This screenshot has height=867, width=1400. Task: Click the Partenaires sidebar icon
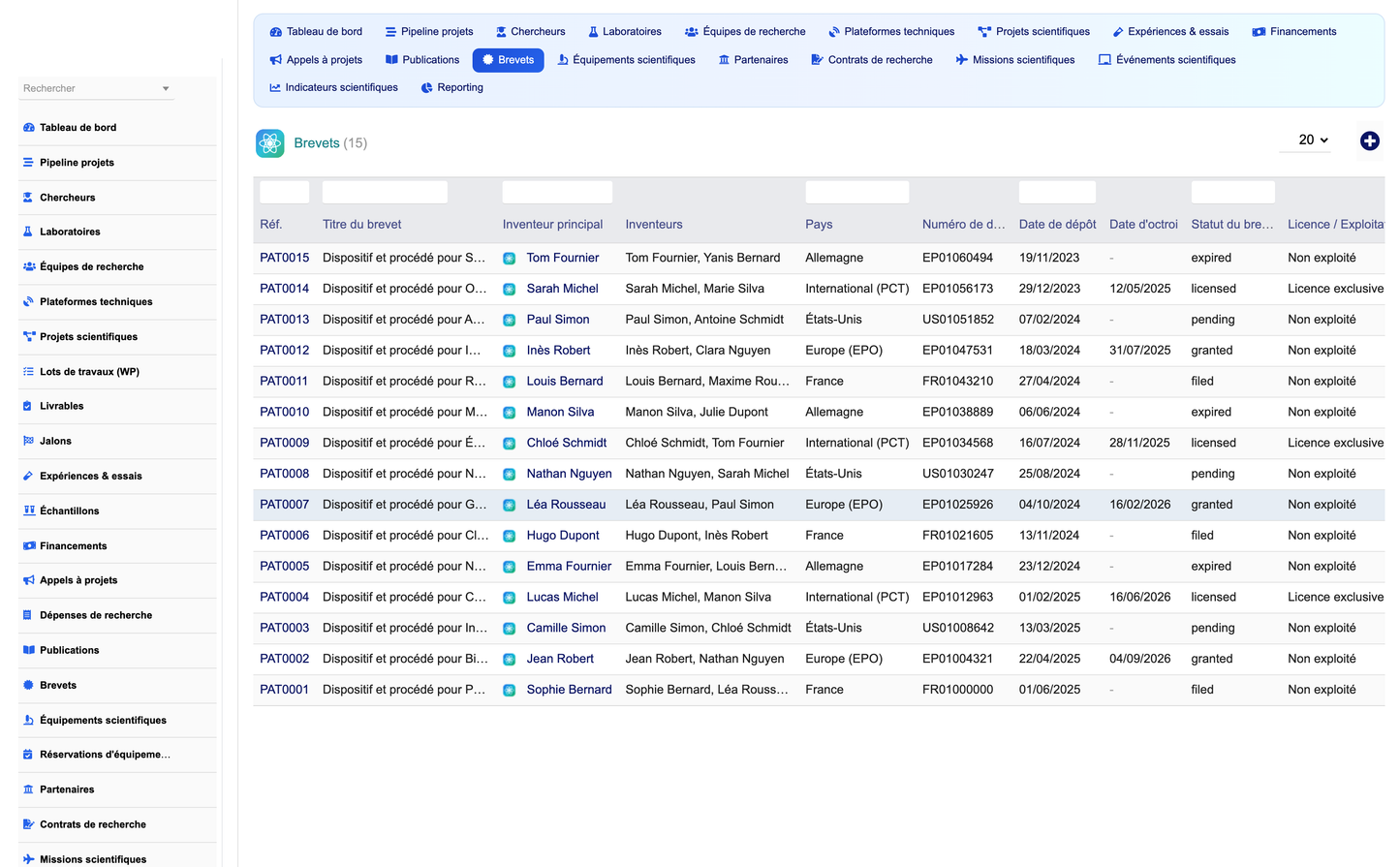point(29,790)
